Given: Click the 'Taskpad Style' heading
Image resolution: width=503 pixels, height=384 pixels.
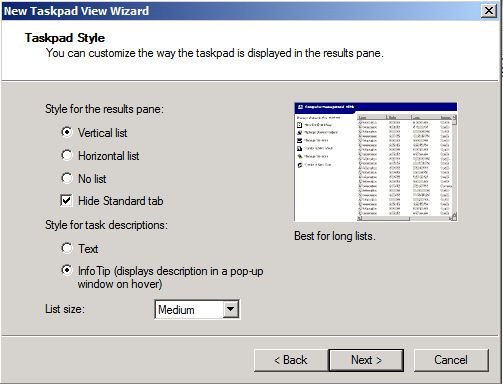Looking at the screenshot, I should (65, 38).
